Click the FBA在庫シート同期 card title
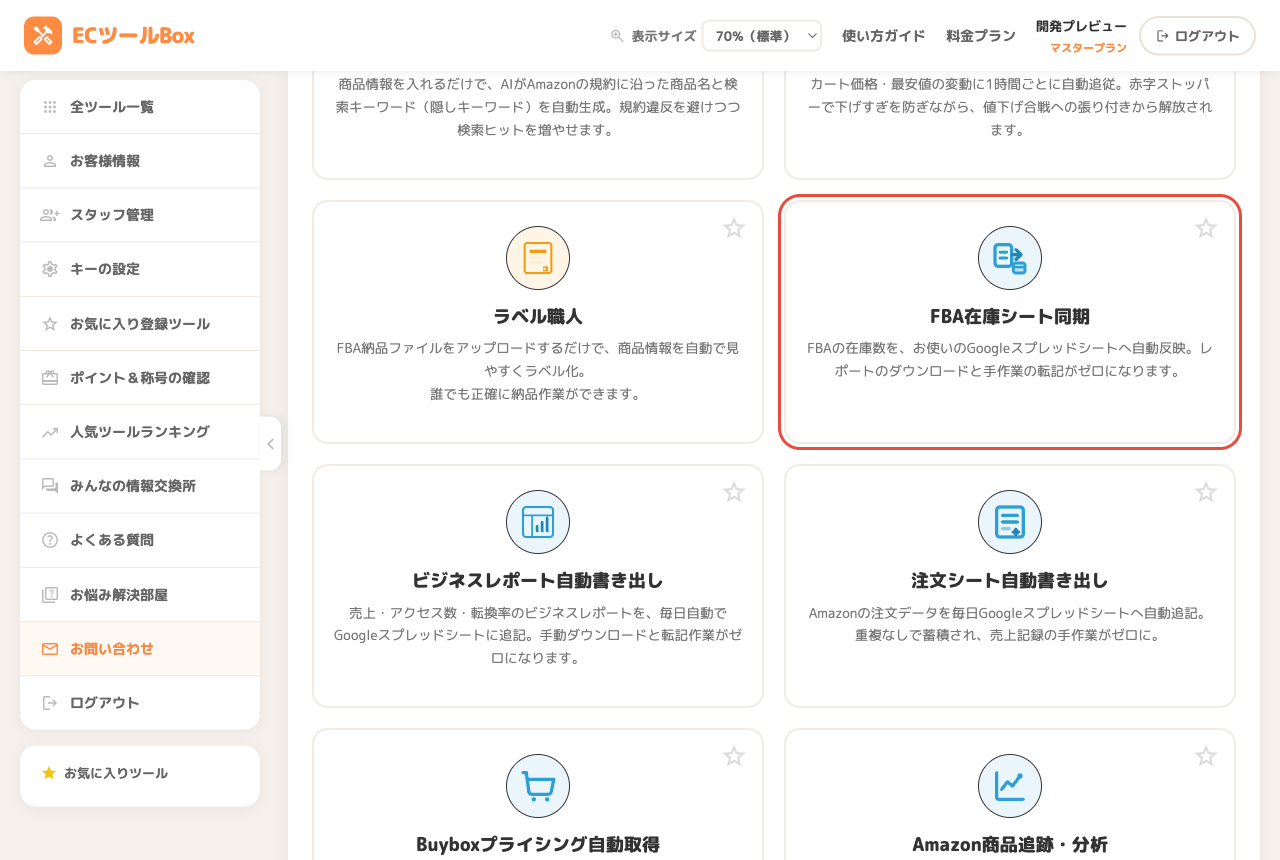 (x=1010, y=317)
